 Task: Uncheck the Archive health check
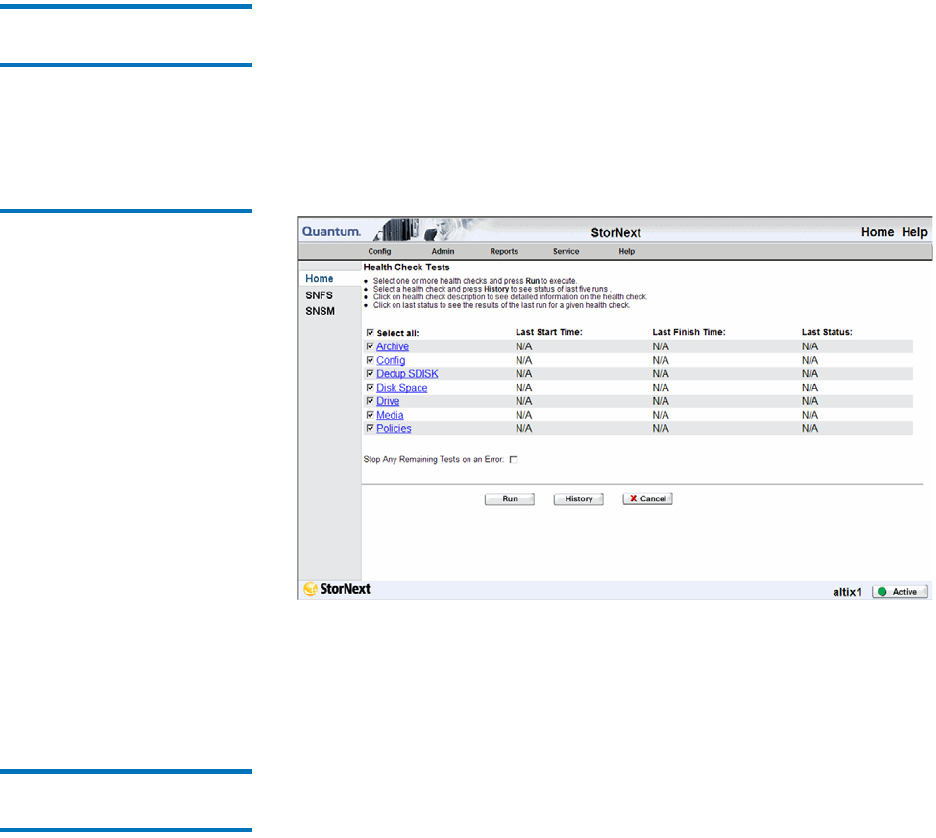[370, 346]
